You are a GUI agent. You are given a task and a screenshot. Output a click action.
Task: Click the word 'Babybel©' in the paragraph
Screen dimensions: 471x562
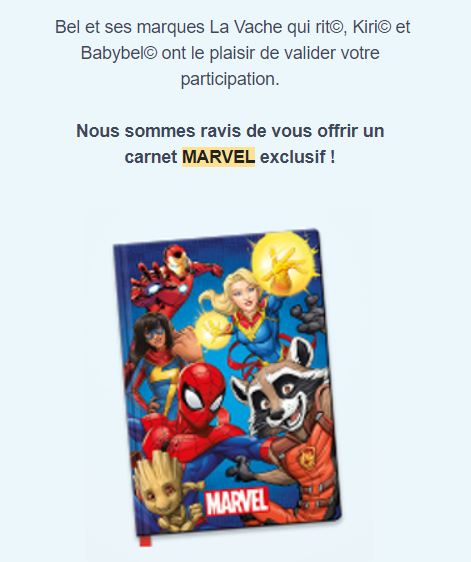(x=119, y=53)
